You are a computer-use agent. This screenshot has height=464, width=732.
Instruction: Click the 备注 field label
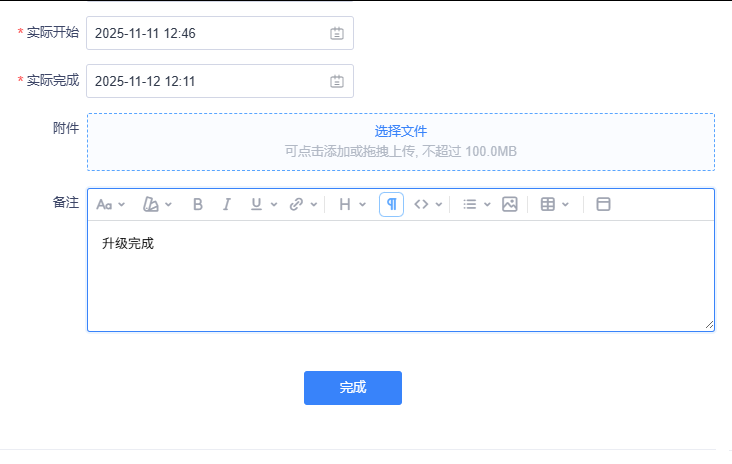[x=66, y=203]
